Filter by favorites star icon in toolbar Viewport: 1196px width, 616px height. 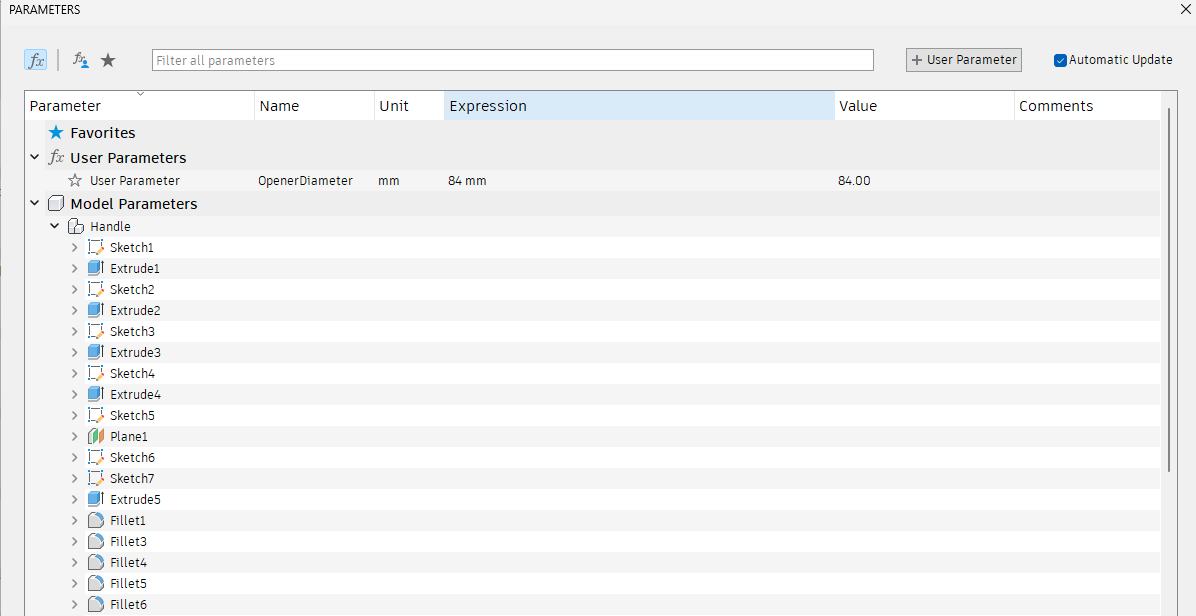pos(108,60)
